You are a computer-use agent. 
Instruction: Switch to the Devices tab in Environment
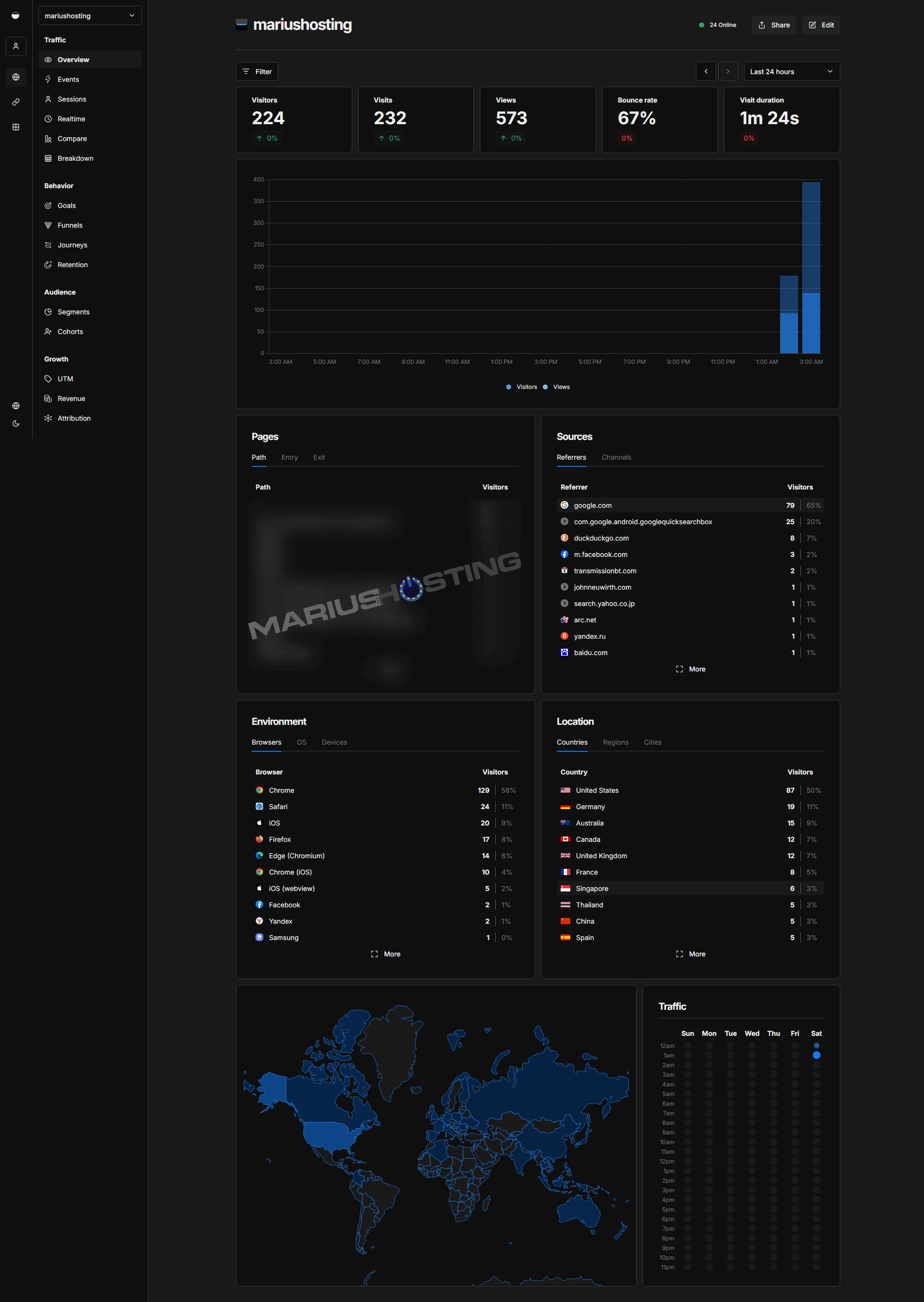(x=334, y=742)
